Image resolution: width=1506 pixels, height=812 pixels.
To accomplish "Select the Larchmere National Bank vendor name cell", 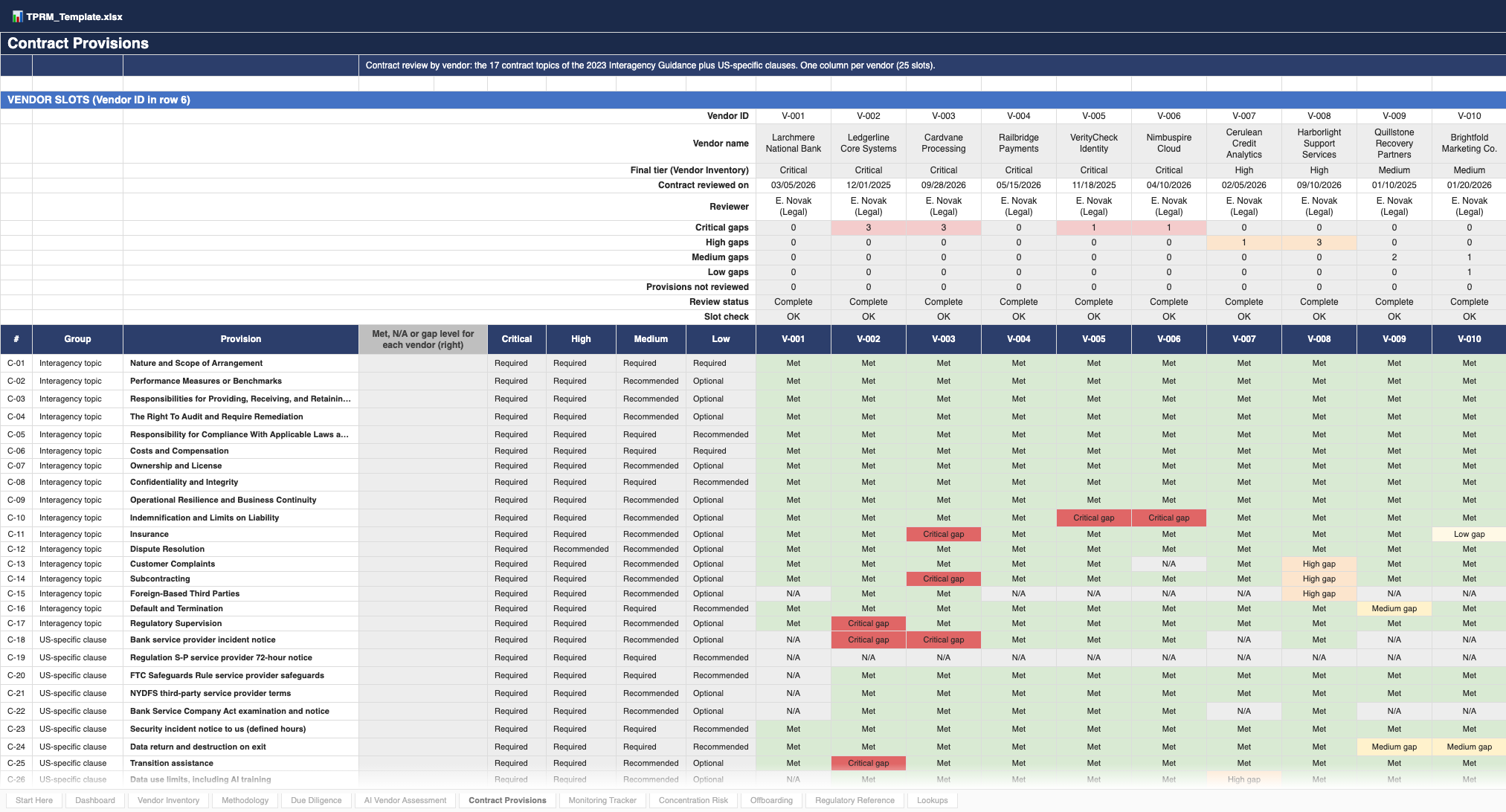I will click(794, 144).
